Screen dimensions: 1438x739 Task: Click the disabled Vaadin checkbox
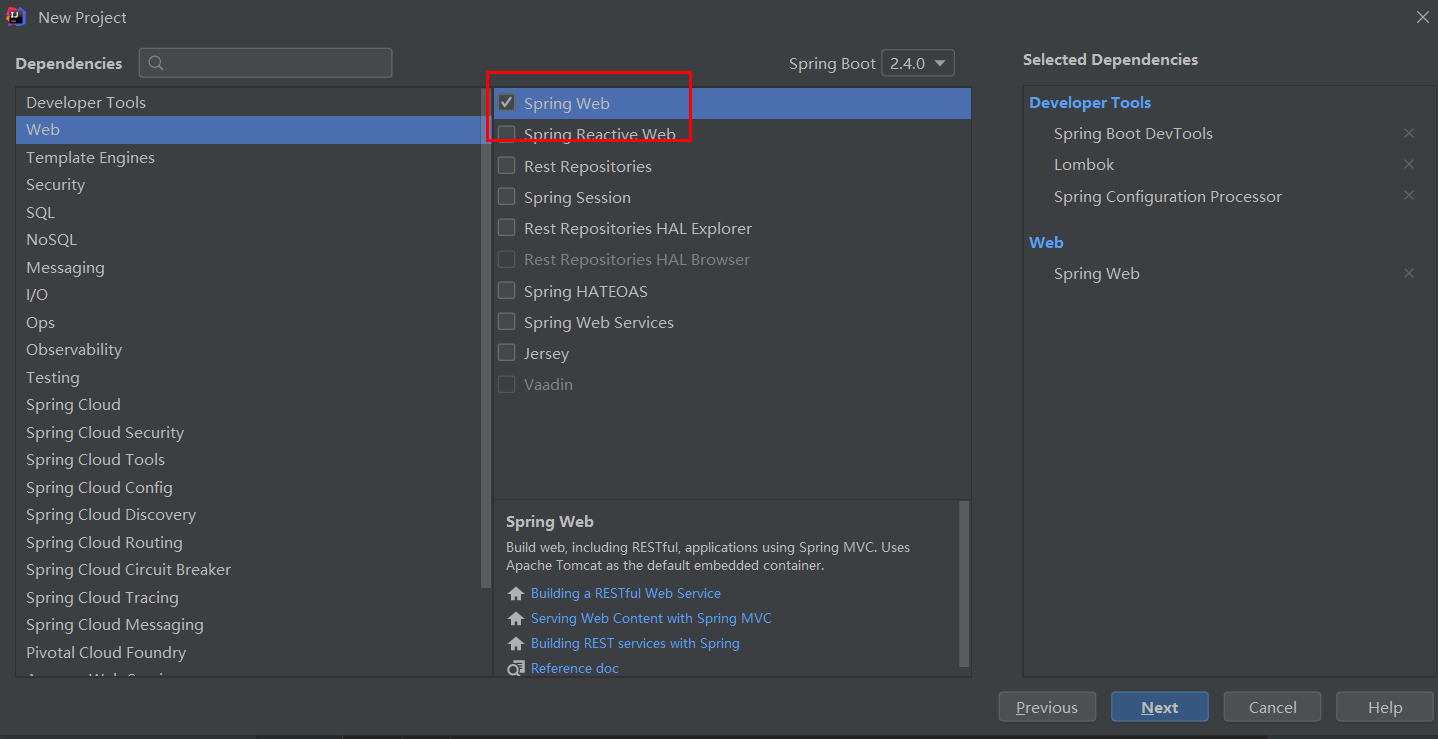[x=507, y=384]
